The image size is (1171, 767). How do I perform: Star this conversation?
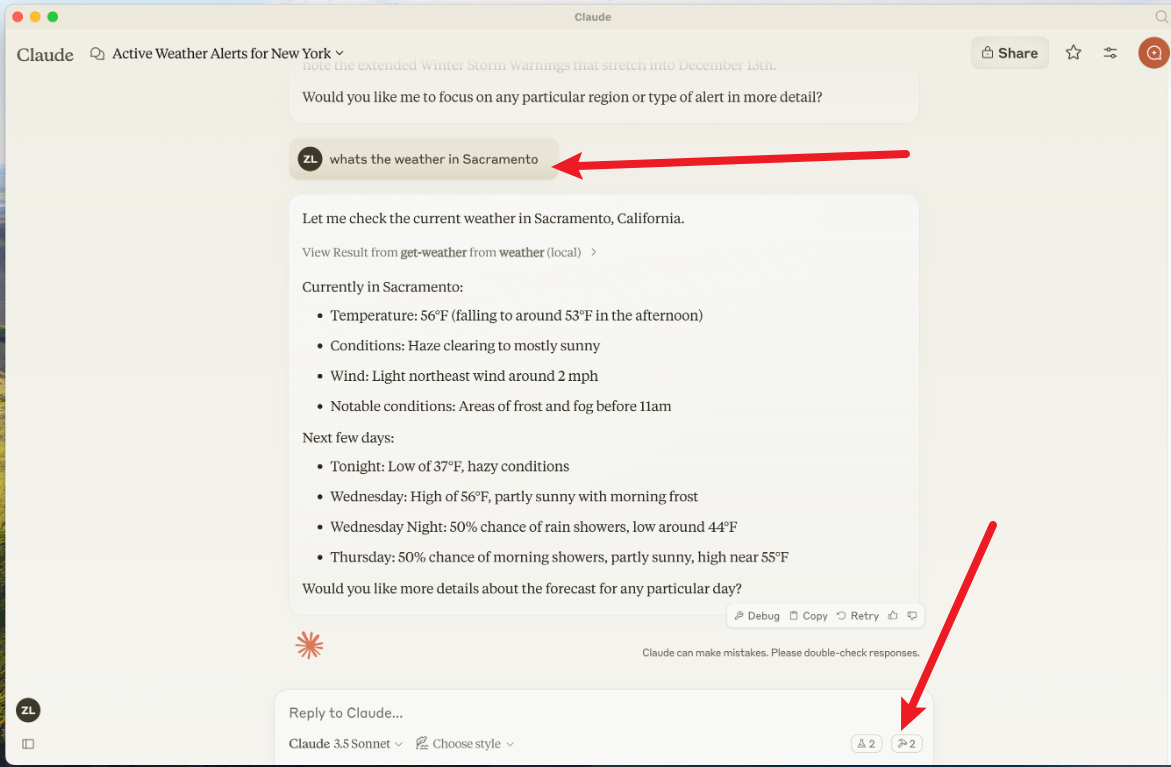click(x=1073, y=53)
